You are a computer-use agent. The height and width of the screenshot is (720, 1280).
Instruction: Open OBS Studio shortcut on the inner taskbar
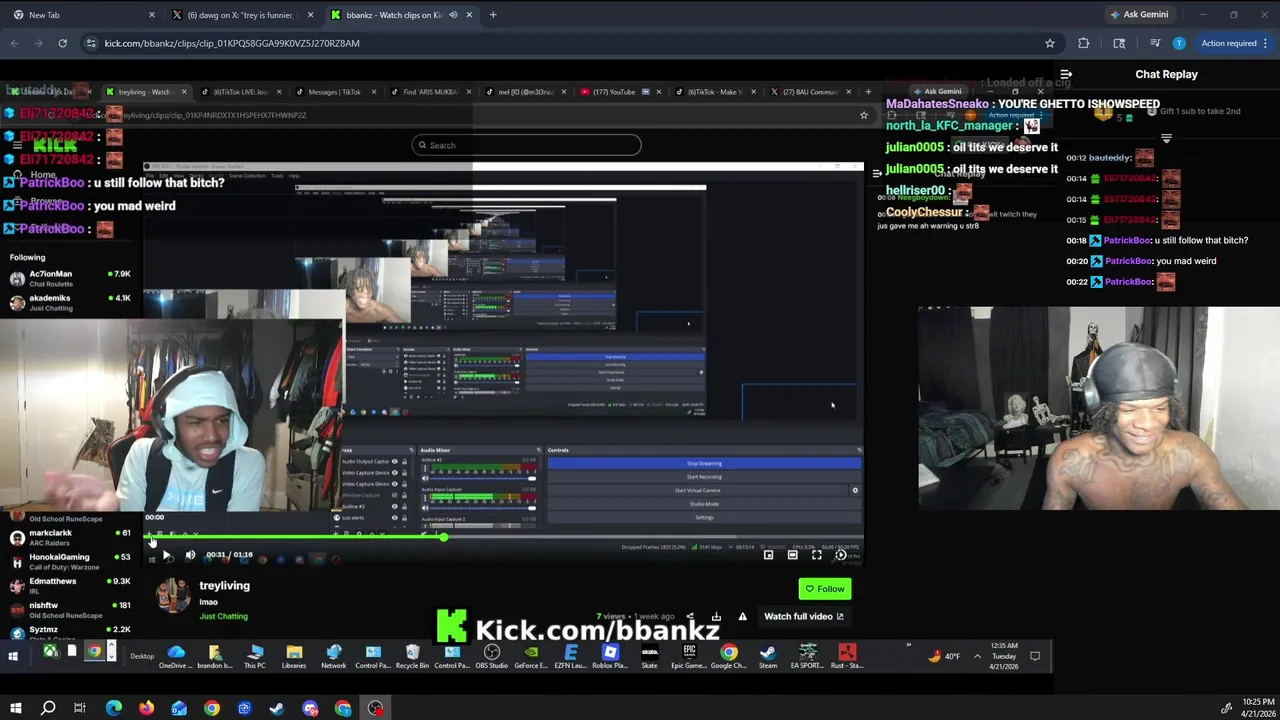point(491,656)
